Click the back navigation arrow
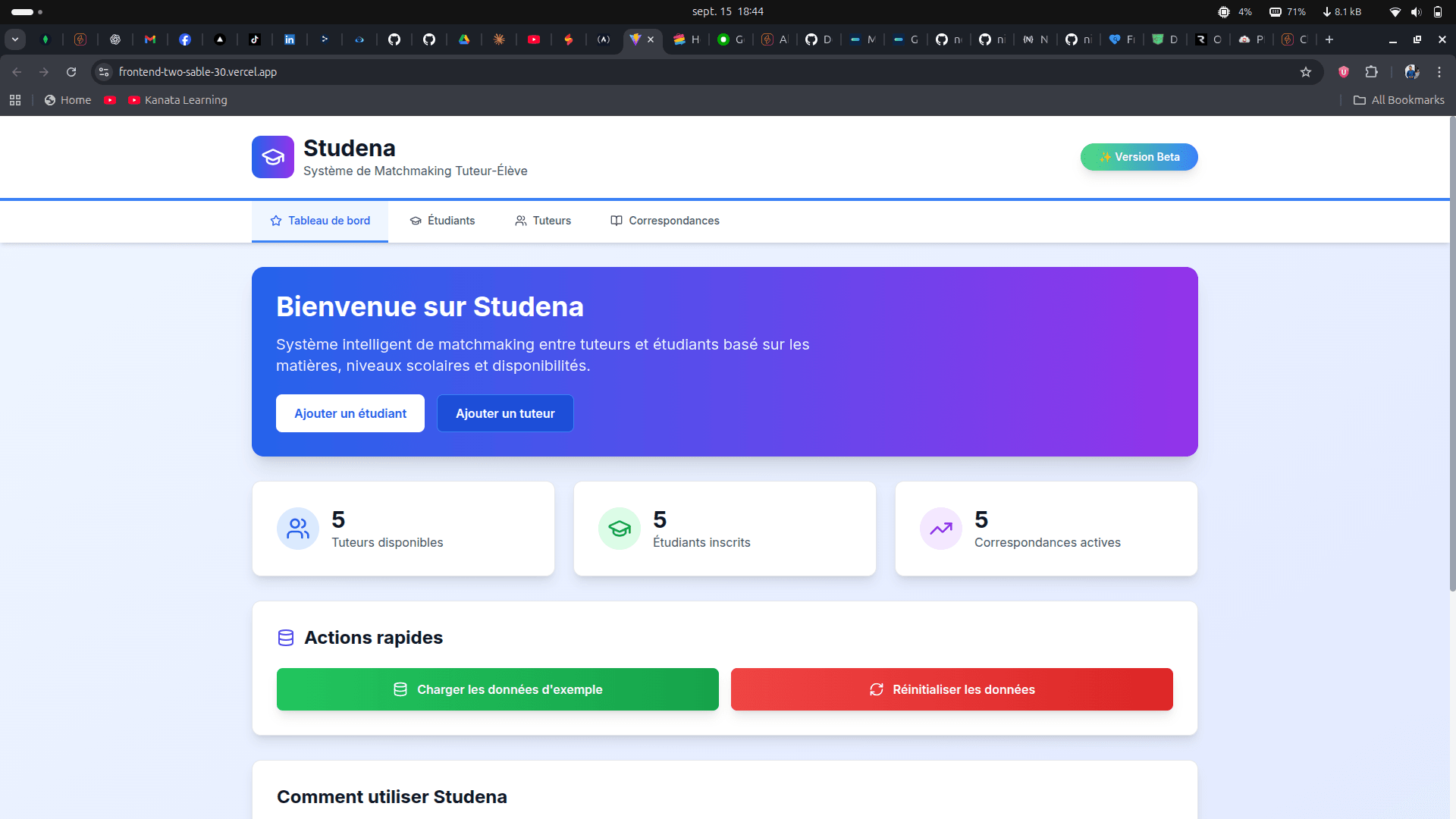 click(17, 72)
